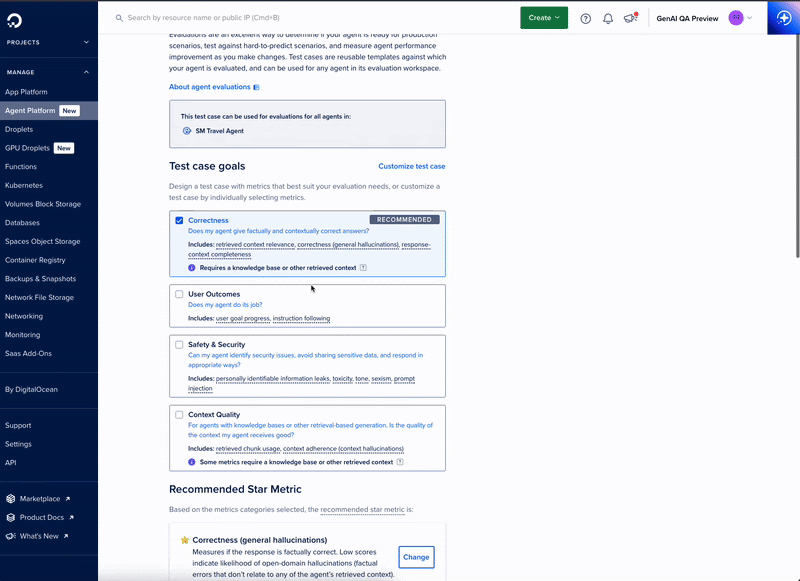The width and height of the screenshot is (800, 581).
Task: Click the help question mark icon
Action: (x=585, y=18)
